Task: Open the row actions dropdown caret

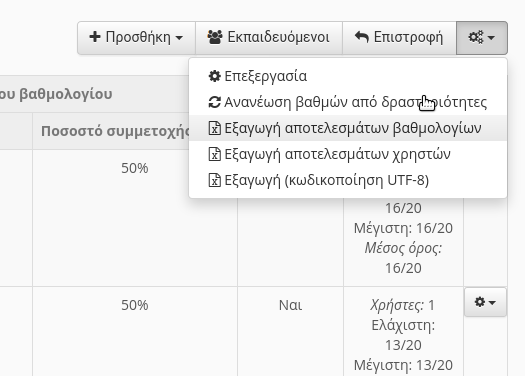Action: (492, 303)
